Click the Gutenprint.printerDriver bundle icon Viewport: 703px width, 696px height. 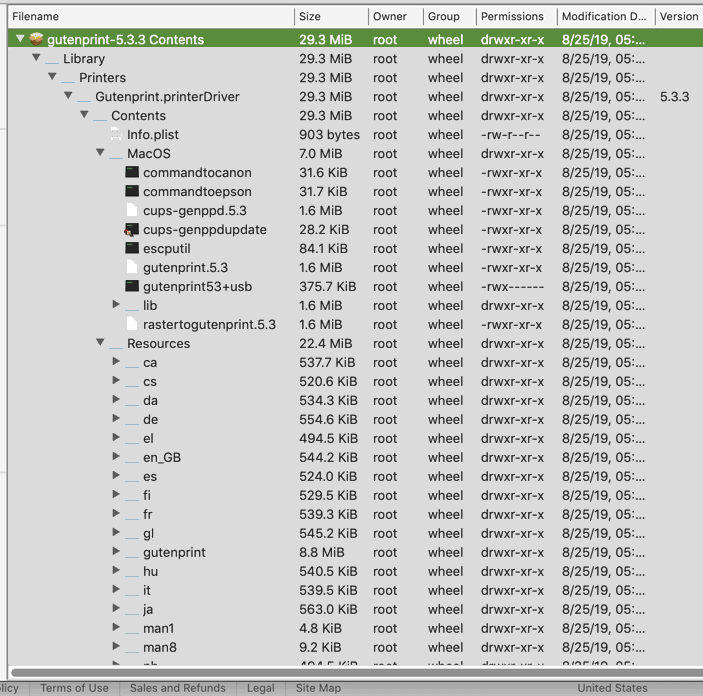(x=84, y=99)
